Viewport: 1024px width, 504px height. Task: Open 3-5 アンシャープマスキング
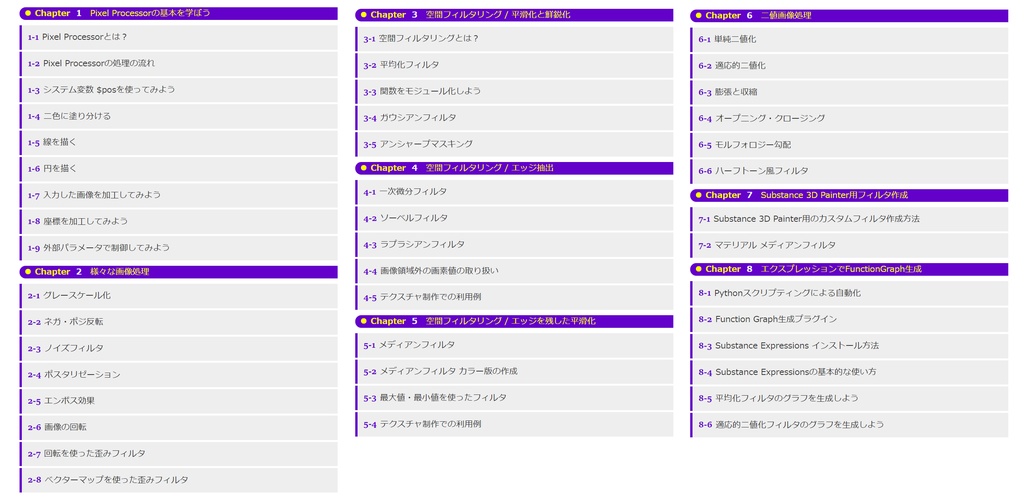pos(514,144)
